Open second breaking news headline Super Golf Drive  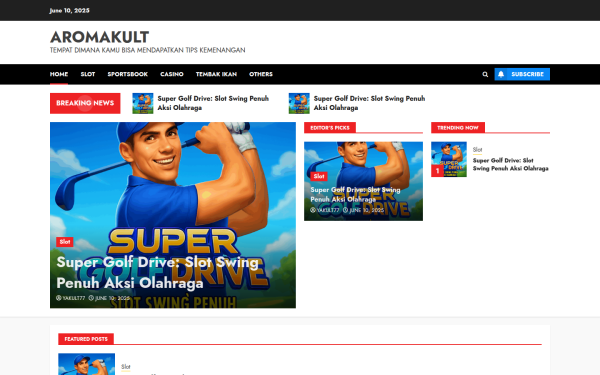pos(369,103)
